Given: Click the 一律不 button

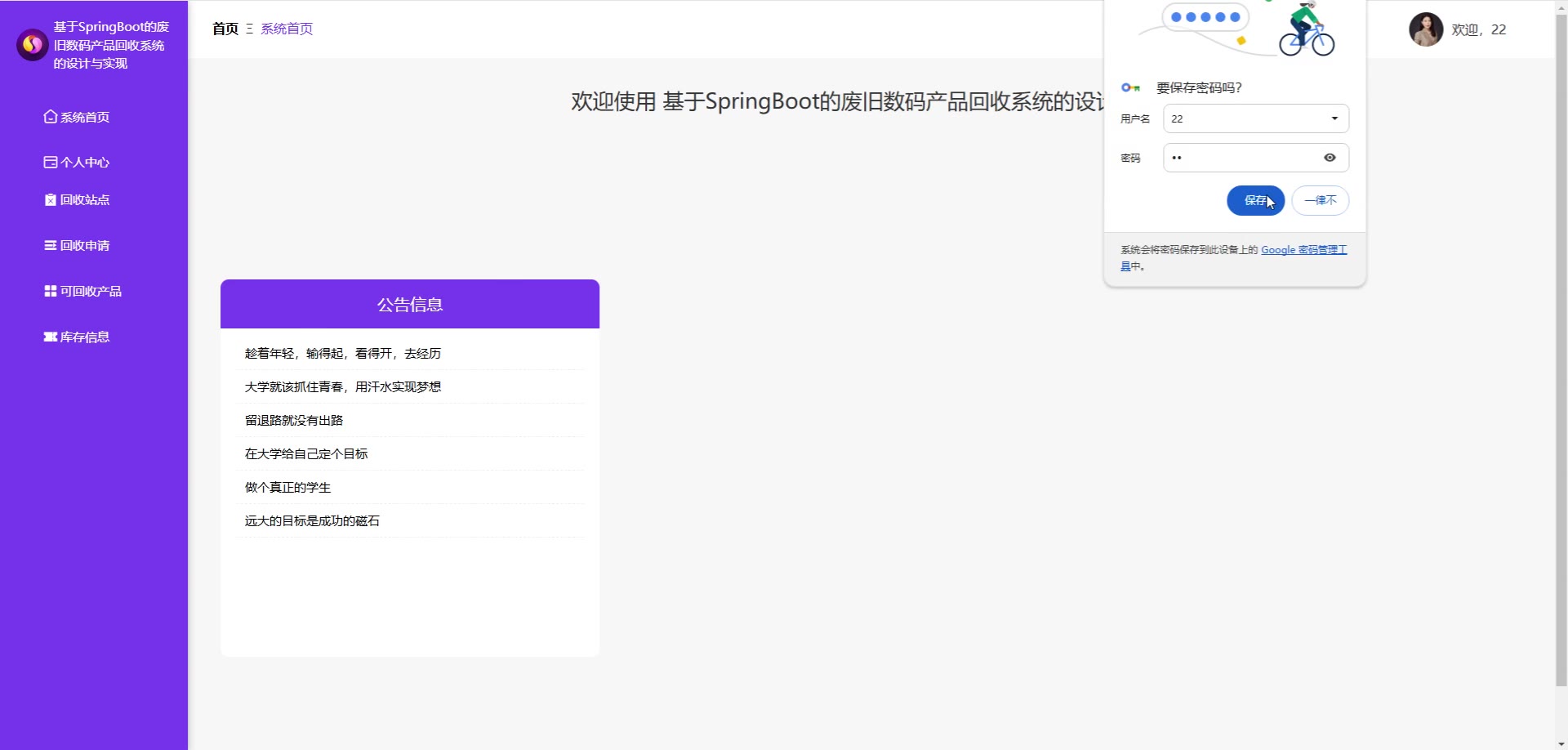Looking at the screenshot, I should tap(1320, 200).
